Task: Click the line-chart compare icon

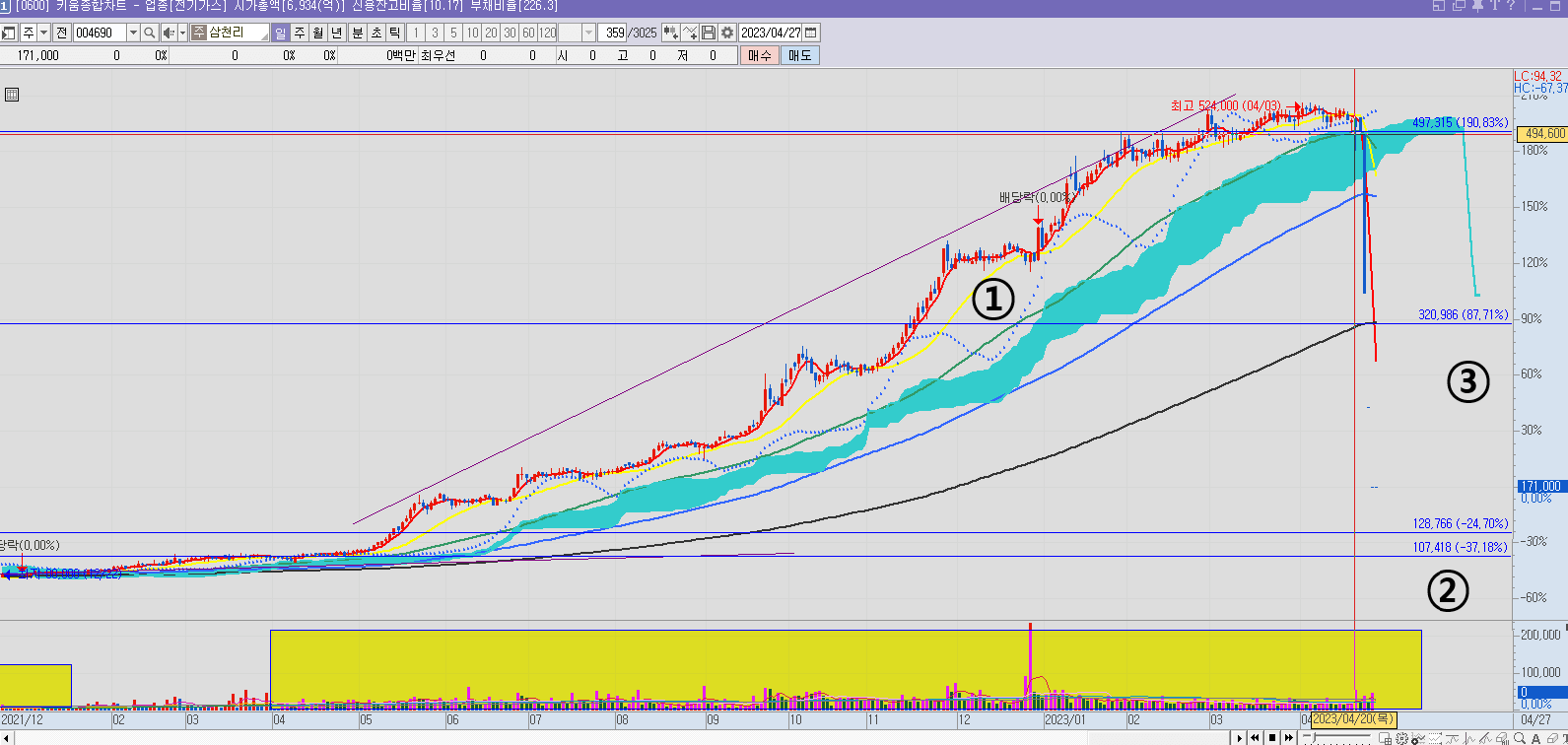Action: 690,33
